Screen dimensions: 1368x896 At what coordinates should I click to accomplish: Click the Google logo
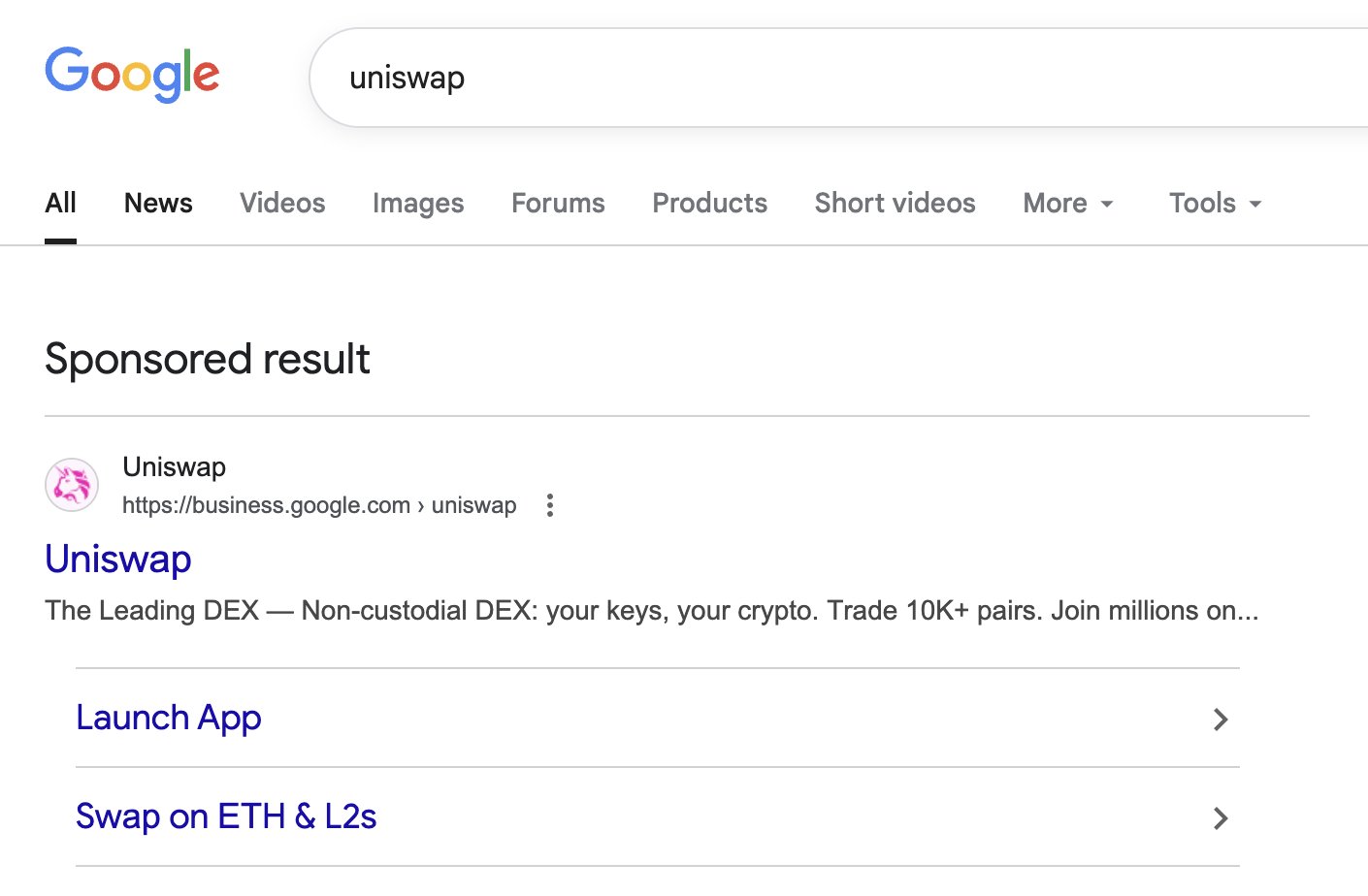coord(132,75)
